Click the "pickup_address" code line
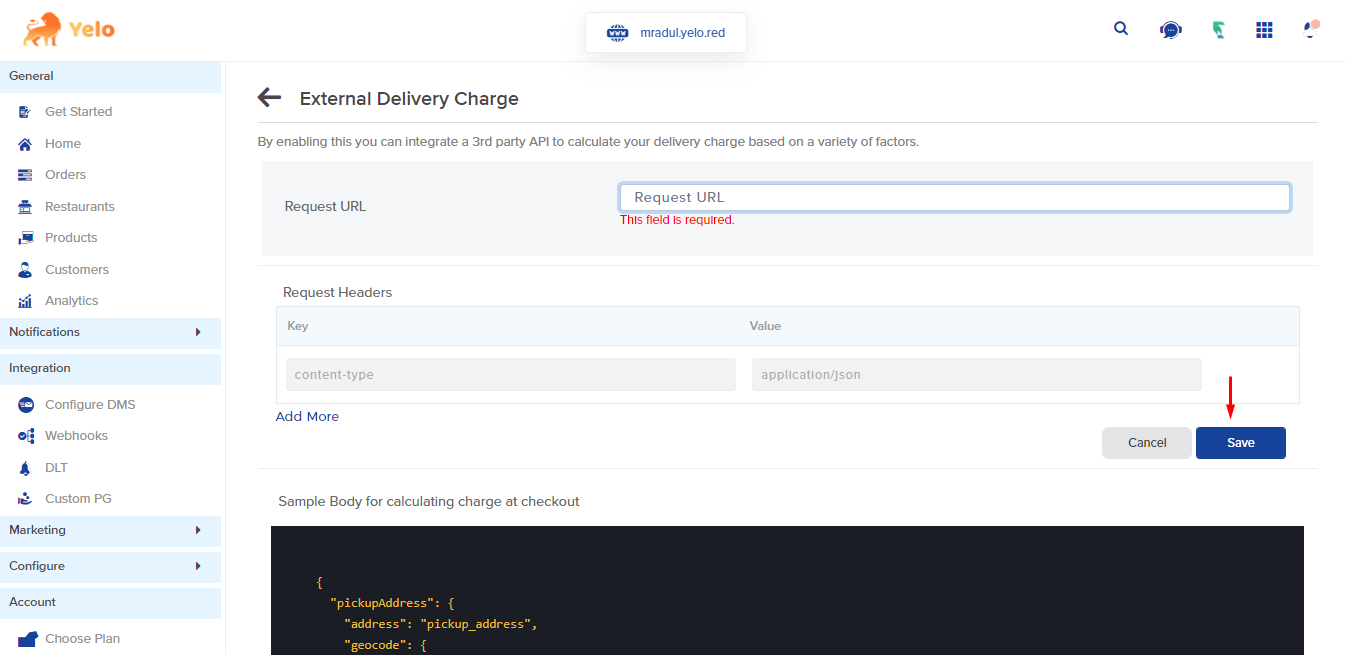This screenshot has width=1346, height=655. 441,624
